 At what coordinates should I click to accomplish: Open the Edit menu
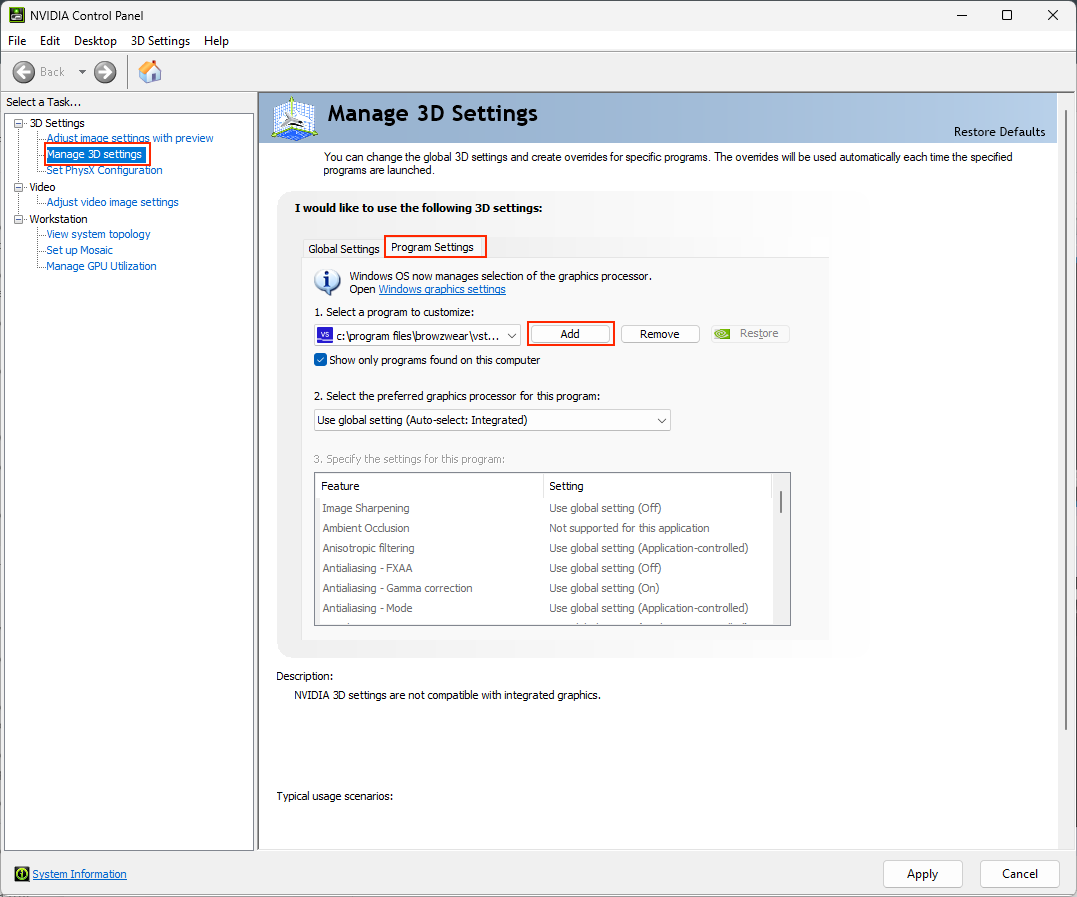point(49,41)
